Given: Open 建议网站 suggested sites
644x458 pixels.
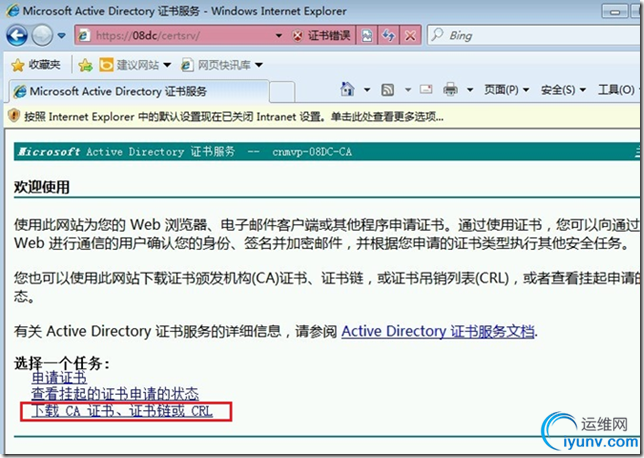Looking at the screenshot, I should tap(135, 65).
